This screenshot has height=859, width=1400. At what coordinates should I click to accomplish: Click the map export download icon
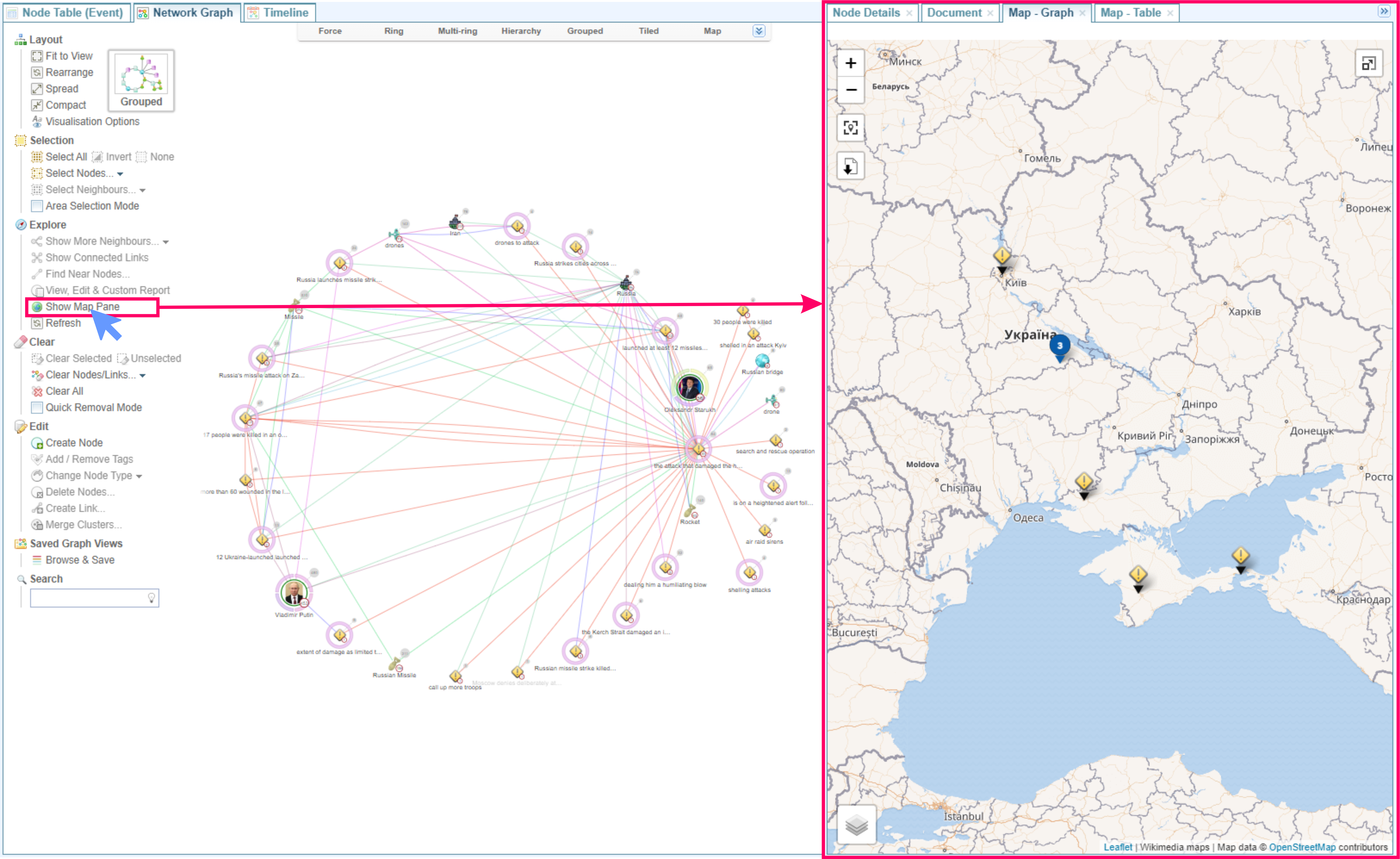pos(850,166)
